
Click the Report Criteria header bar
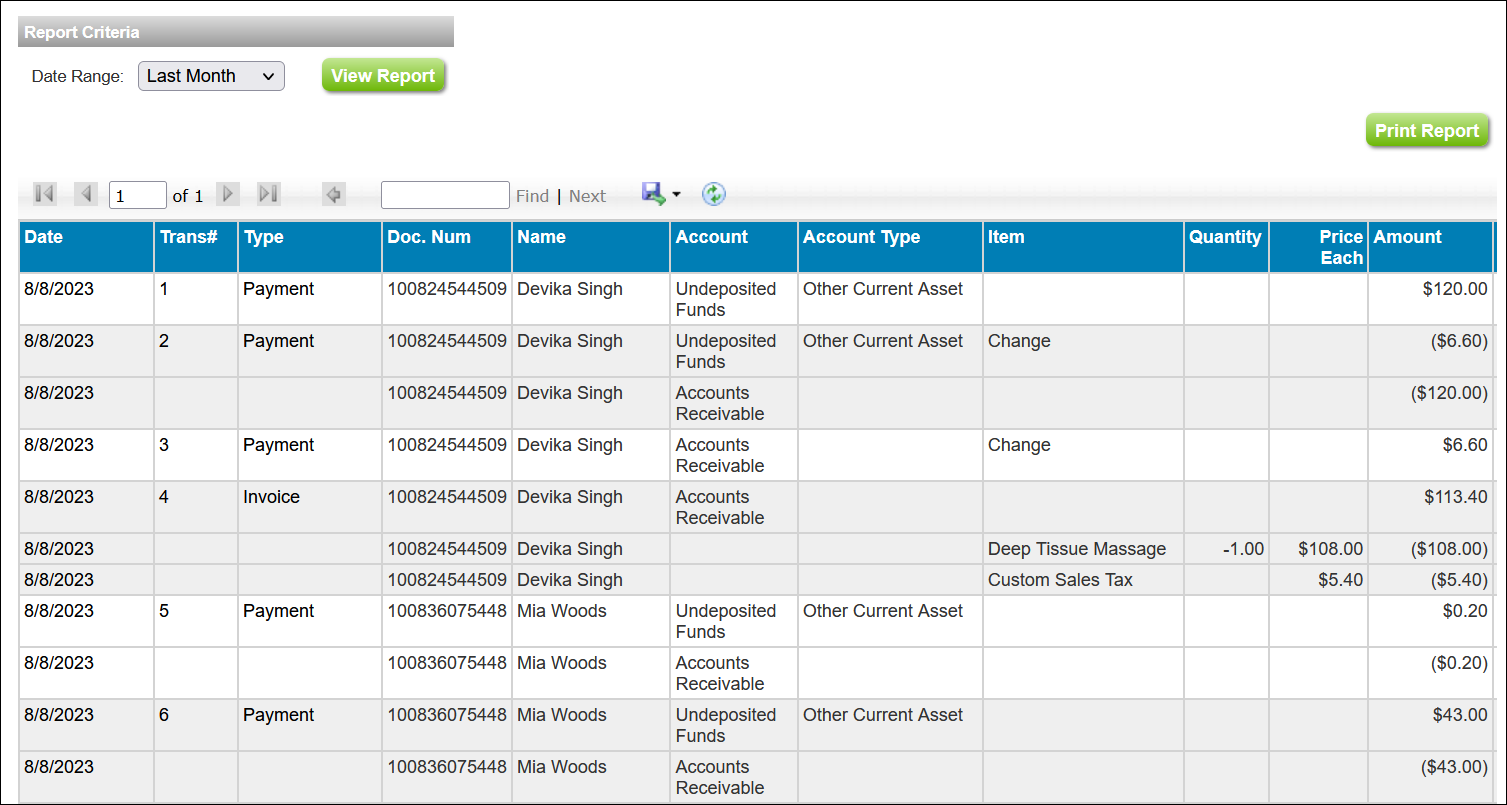tap(235, 31)
